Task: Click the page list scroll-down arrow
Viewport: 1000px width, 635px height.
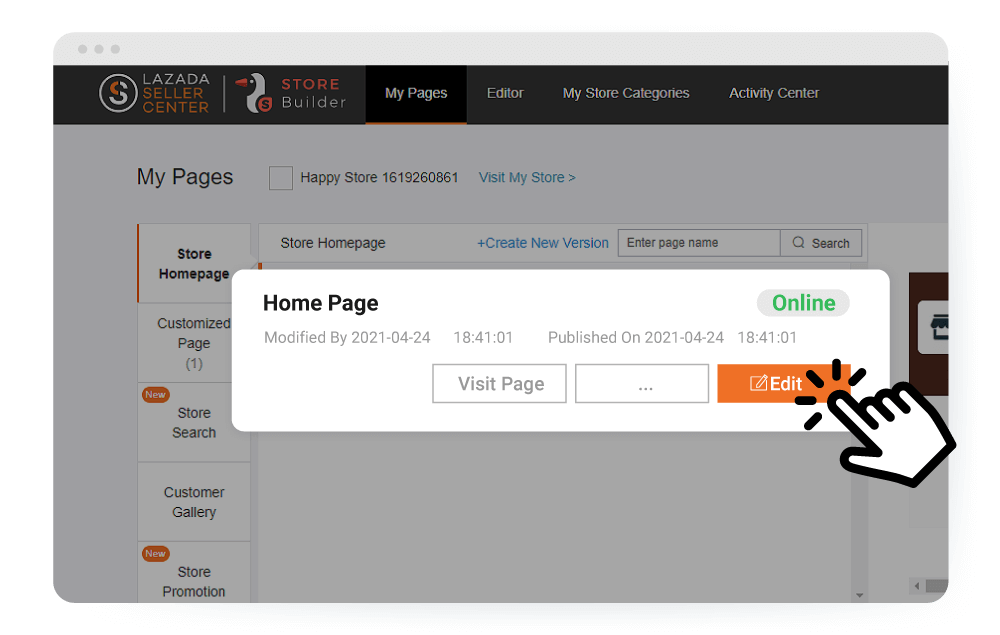Action: 858,596
